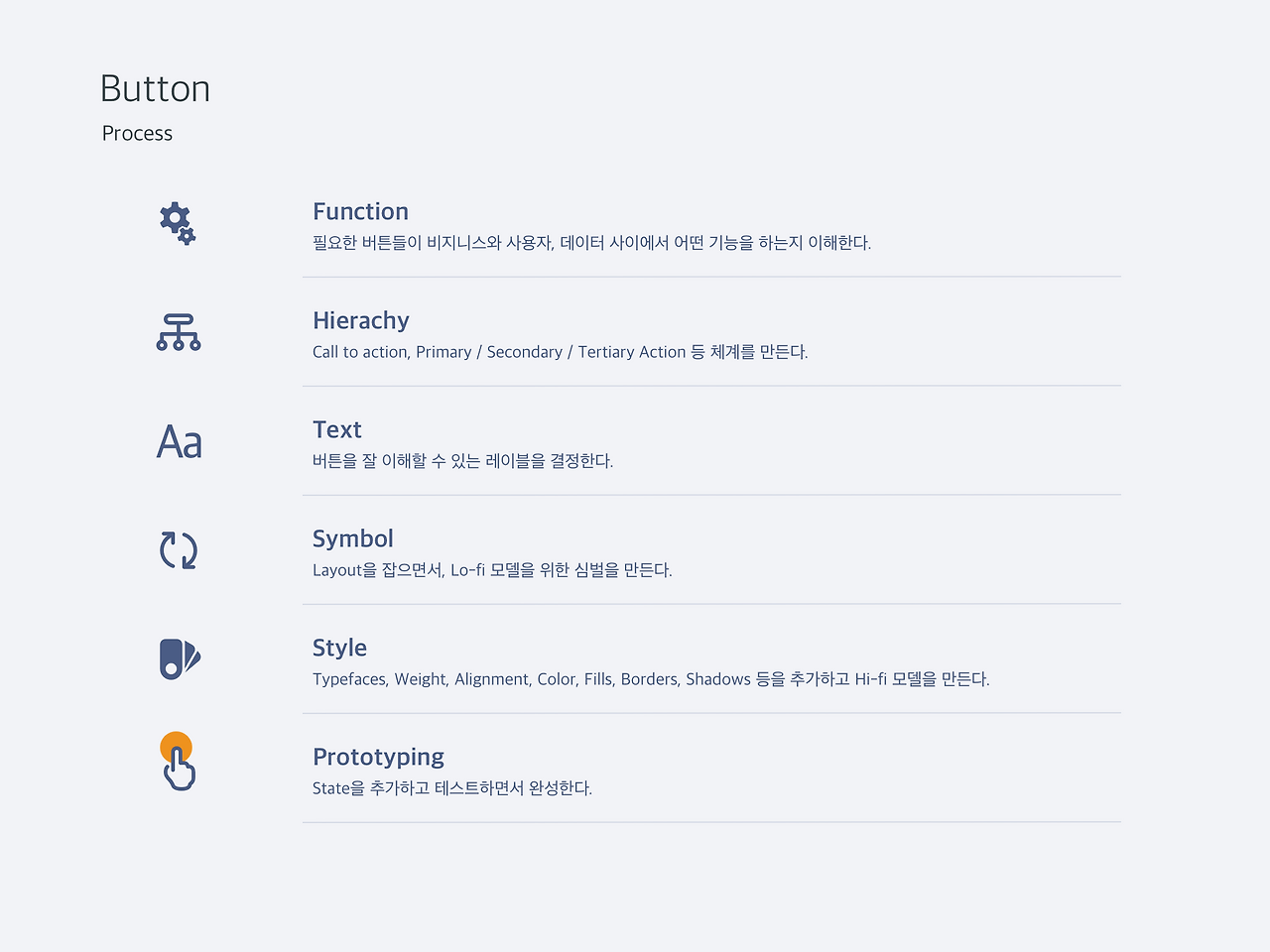Screen dimensions: 1270x952
Task: Click the Layout Lo-fi description line
Action: click(492, 570)
